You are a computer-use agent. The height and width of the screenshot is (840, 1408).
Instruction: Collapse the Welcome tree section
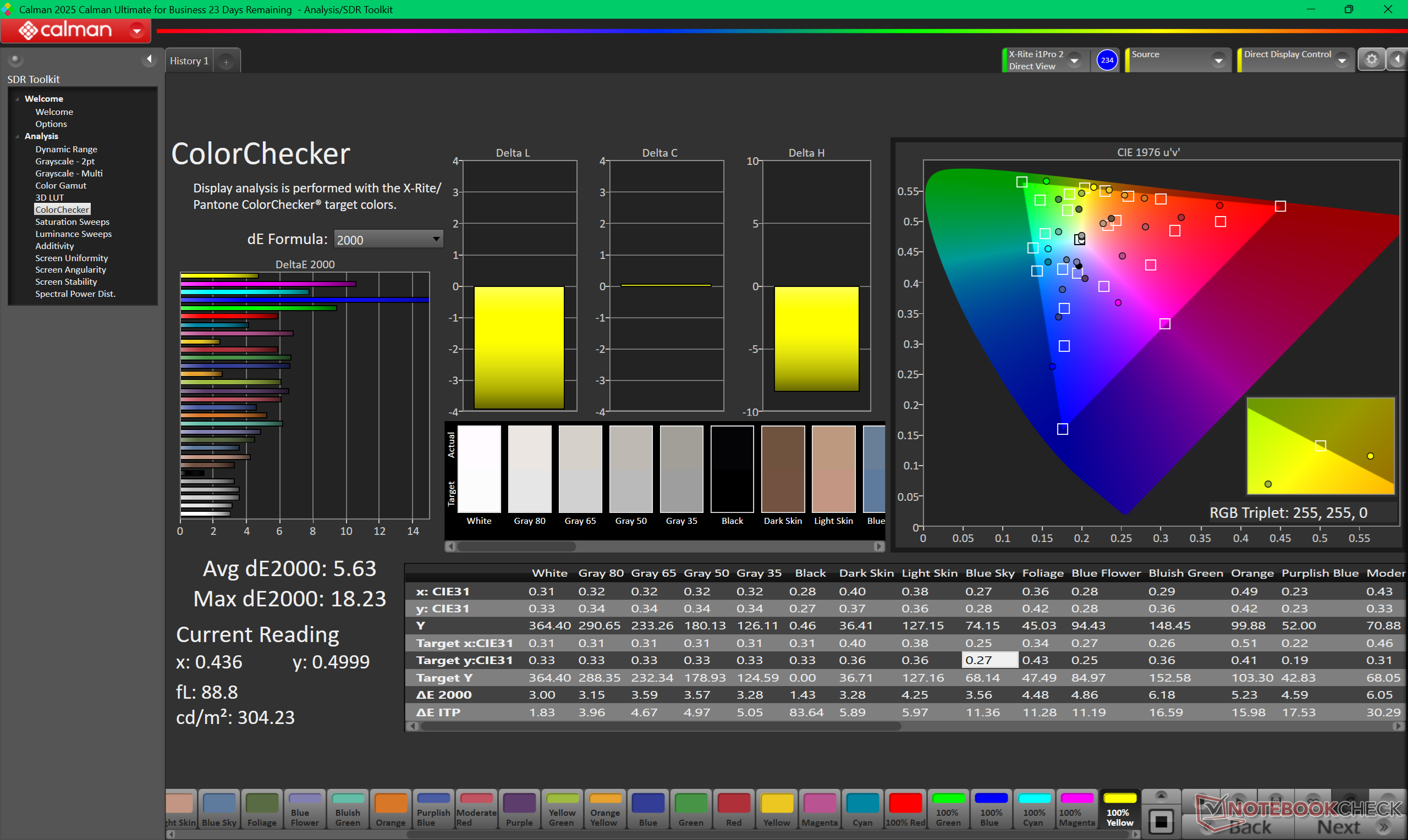[18, 99]
